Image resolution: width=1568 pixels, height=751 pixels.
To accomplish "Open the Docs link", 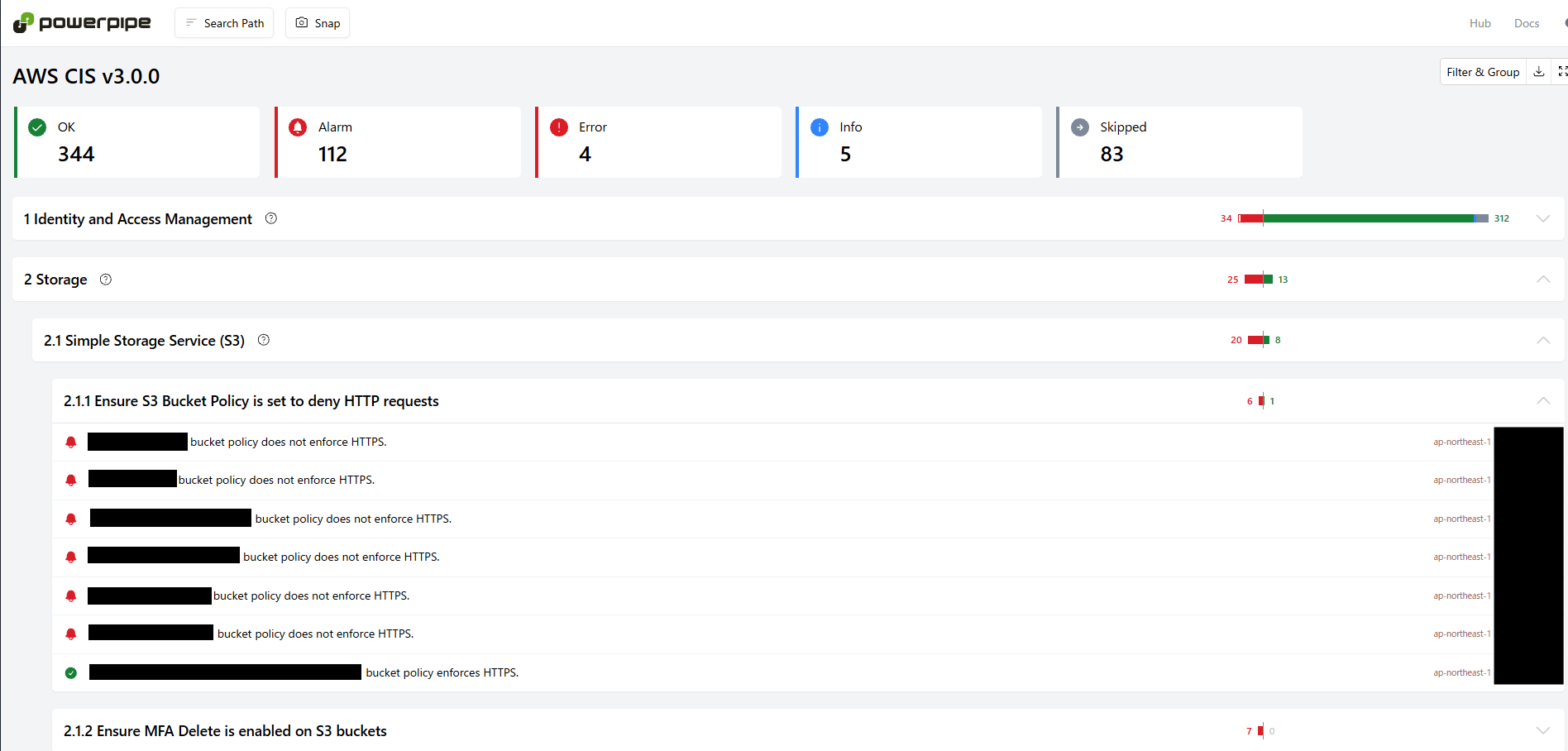I will (x=1526, y=23).
